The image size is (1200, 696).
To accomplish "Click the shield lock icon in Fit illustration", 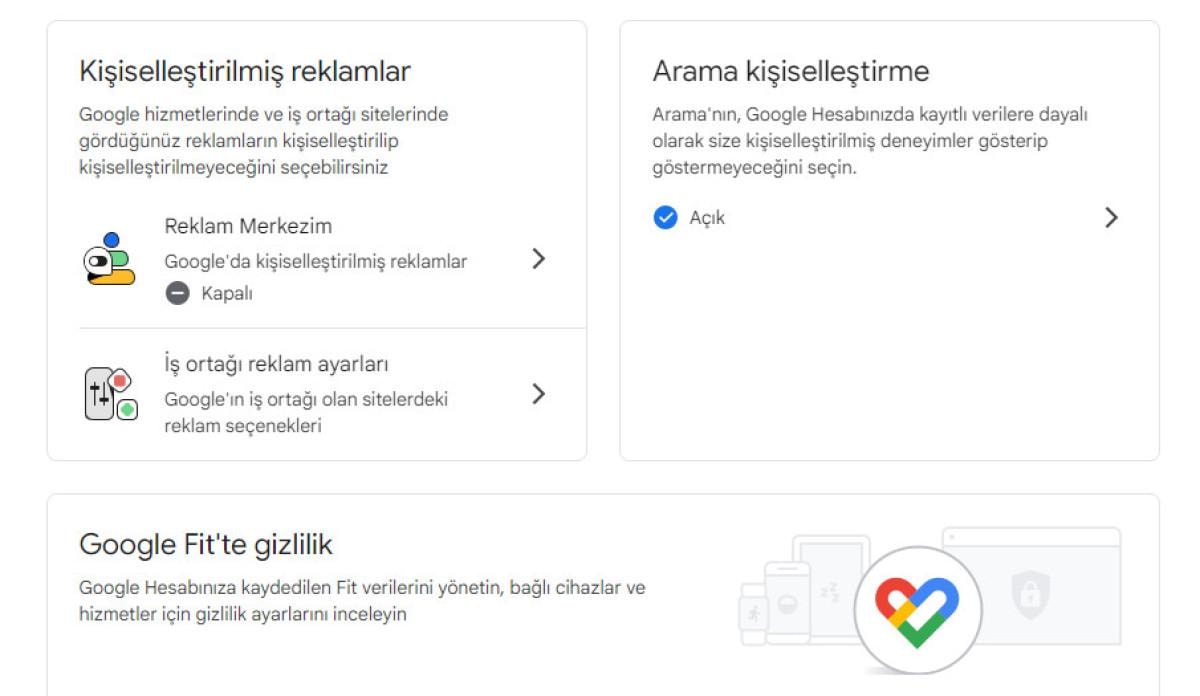I will (x=1029, y=595).
